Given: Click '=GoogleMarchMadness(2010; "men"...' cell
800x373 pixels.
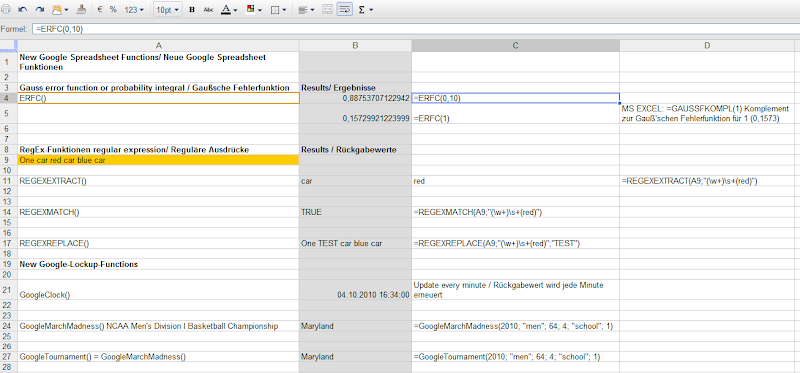Looking at the screenshot, I should 515,326.
